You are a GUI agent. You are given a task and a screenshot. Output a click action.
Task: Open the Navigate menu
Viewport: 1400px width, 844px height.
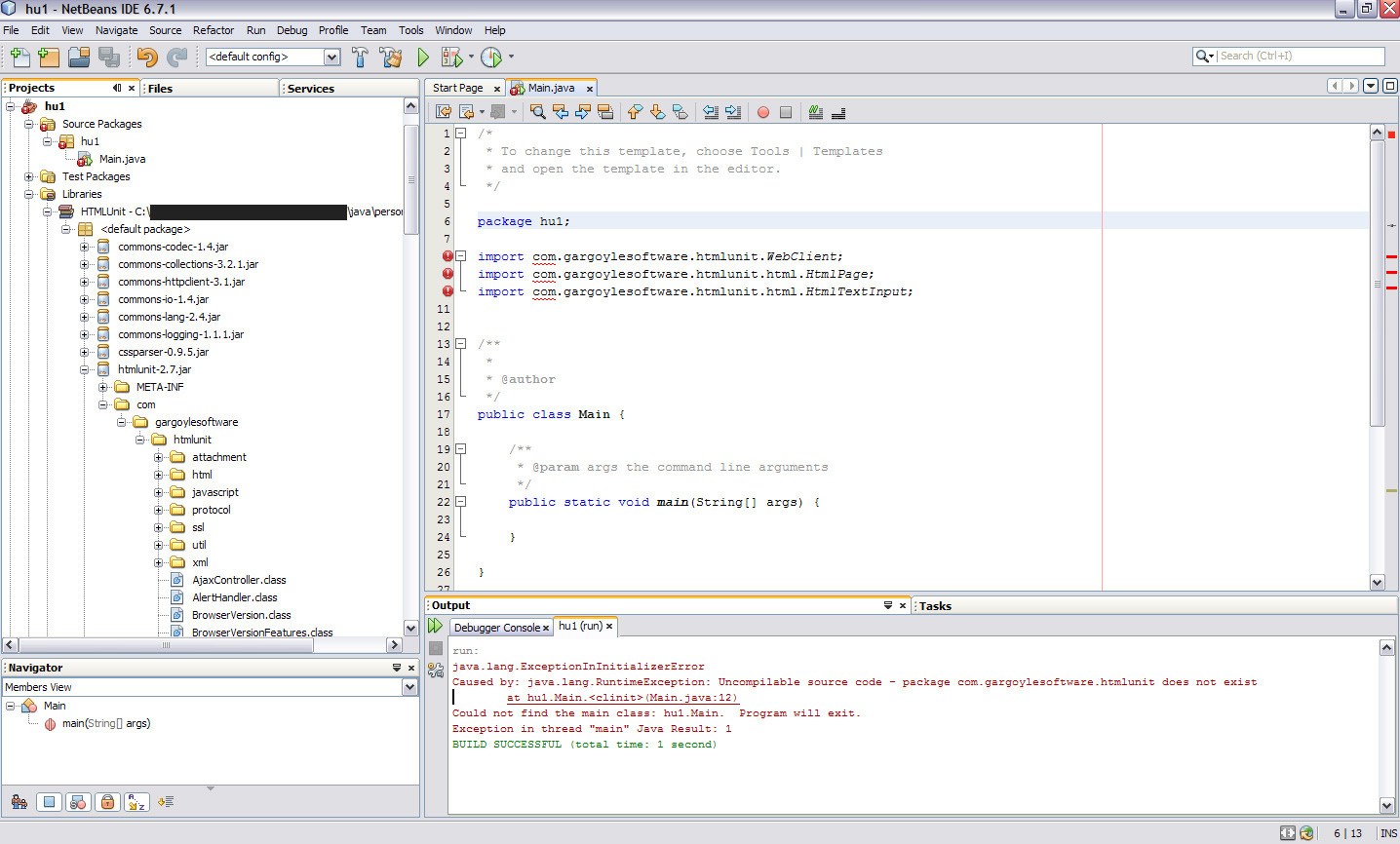tap(116, 30)
